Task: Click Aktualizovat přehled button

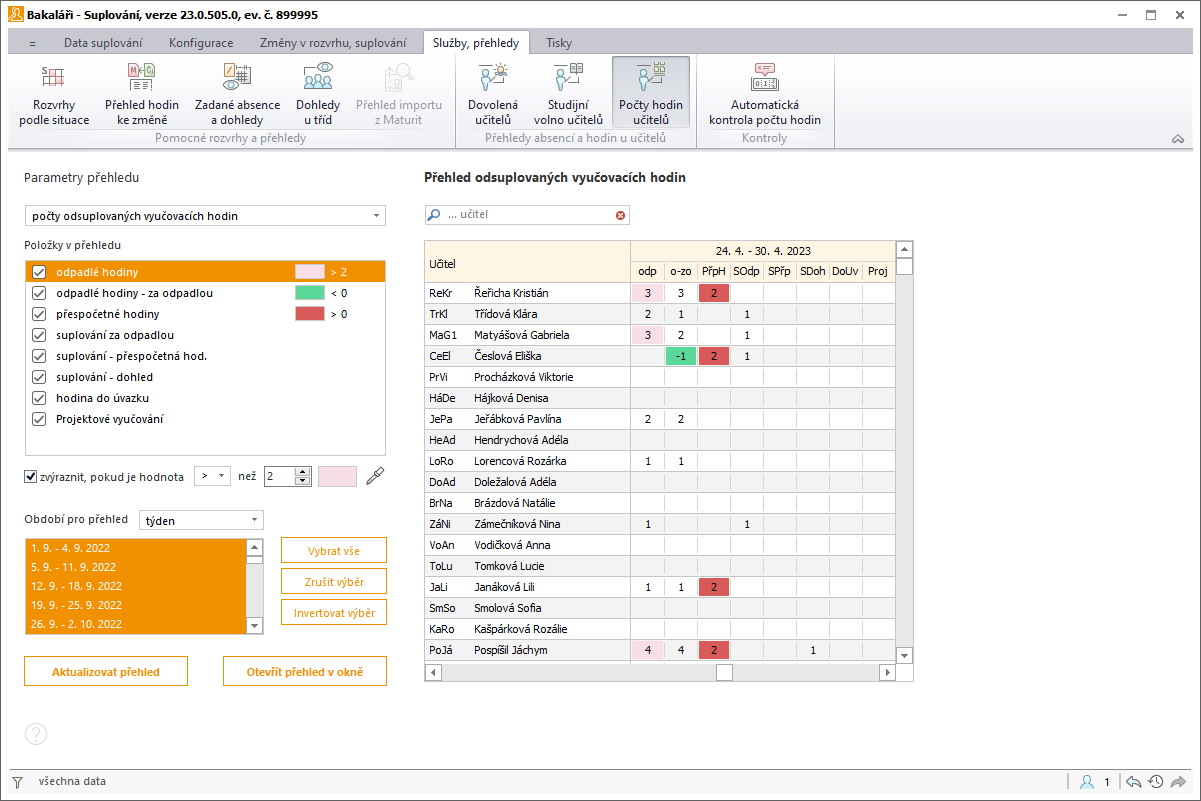Action: coord(106,672)
